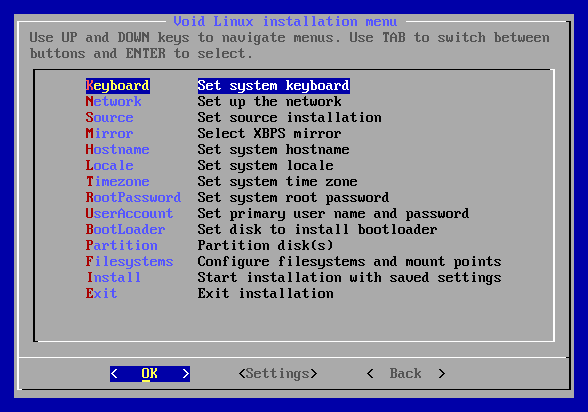
Task: Click 'Set system locale' description
Action: coord(266,166)
